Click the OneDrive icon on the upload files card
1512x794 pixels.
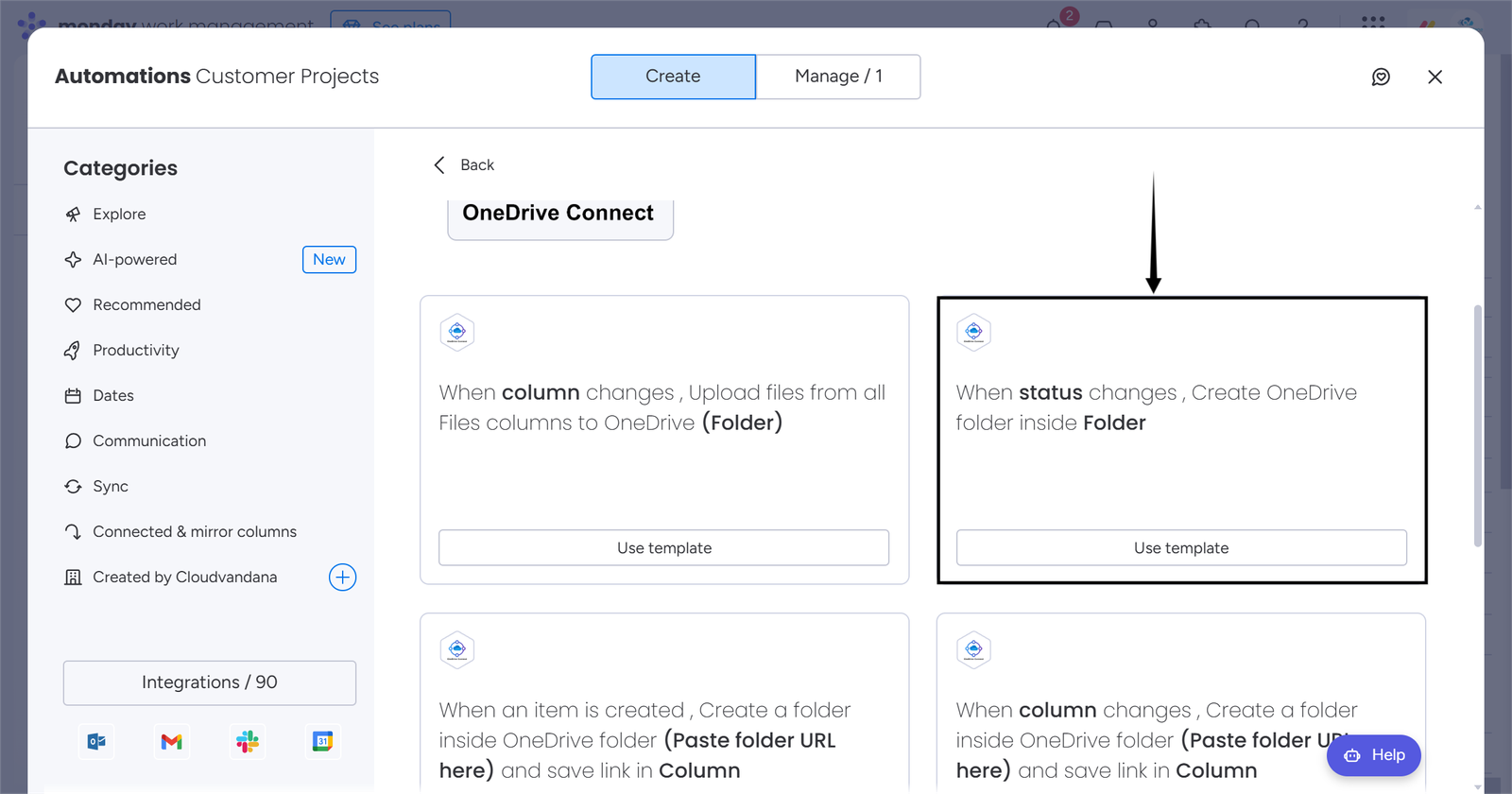click(457, 333)
